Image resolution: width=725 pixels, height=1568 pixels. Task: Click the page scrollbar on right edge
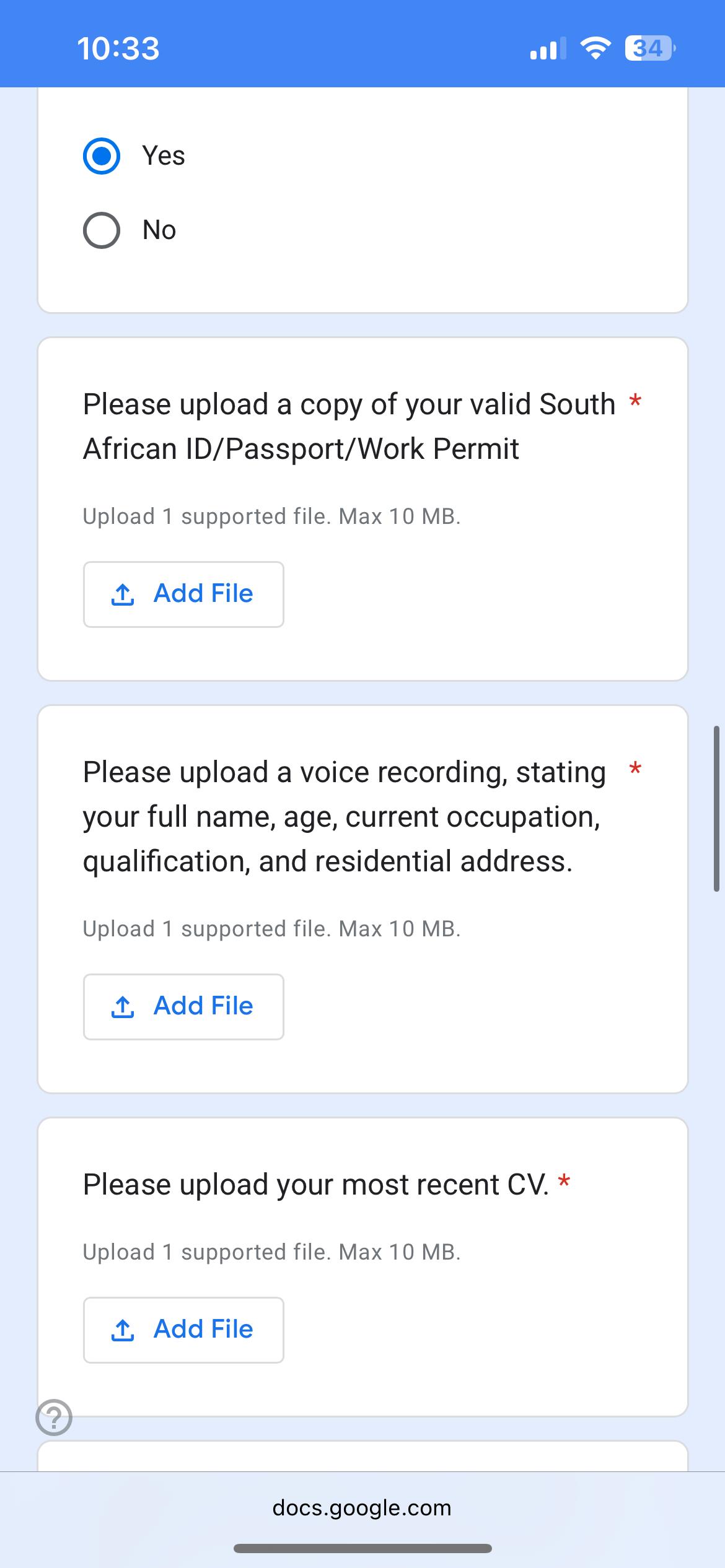coord(716,808)
